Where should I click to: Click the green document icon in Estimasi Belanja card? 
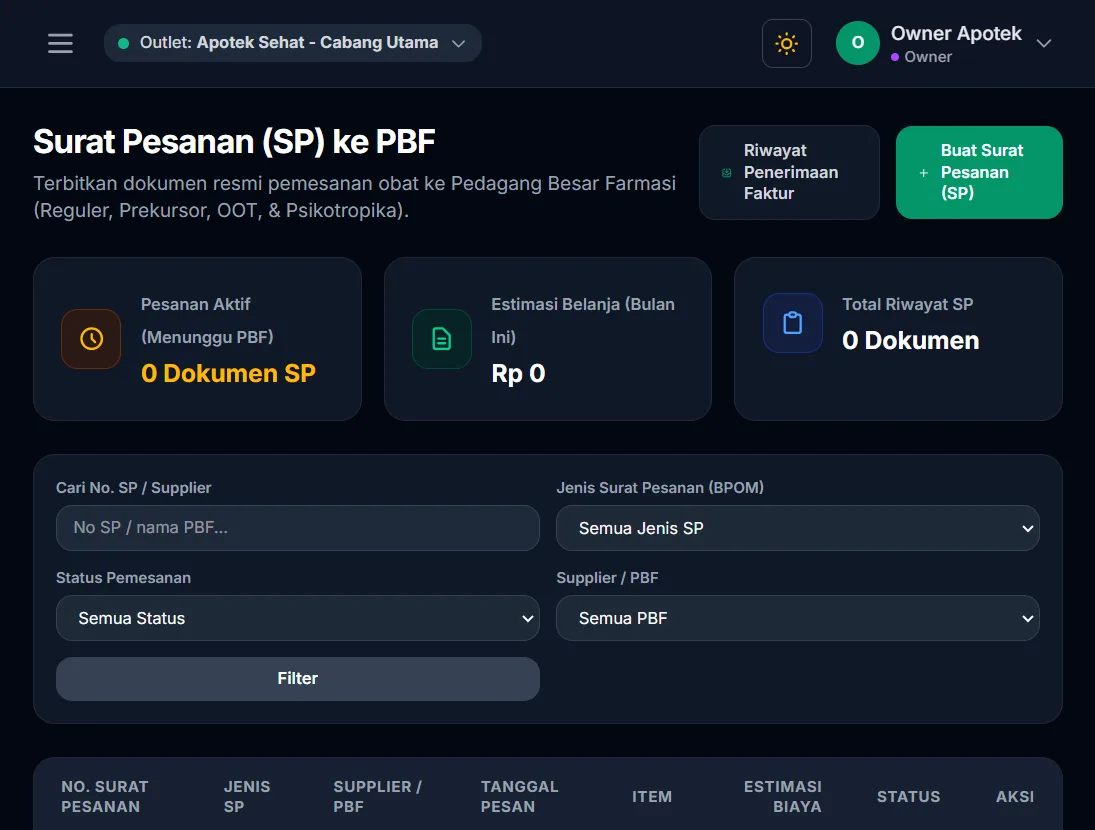[x=442, y=339]
